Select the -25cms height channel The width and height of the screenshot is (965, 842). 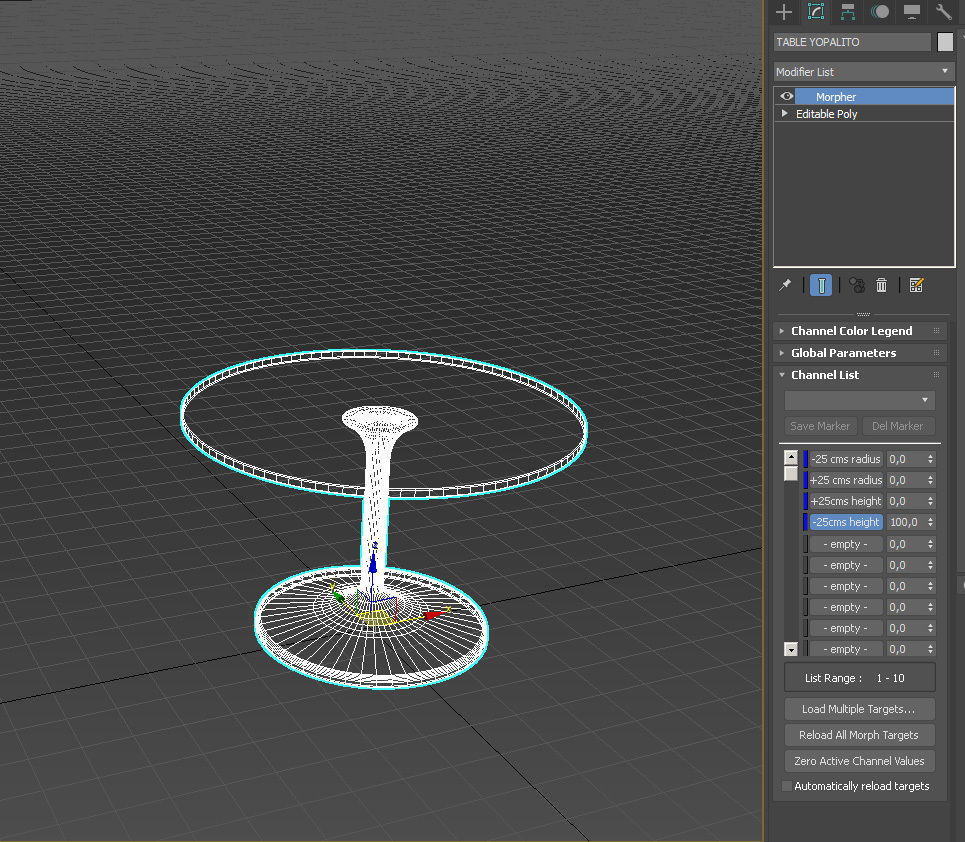click(x=846, y=522)
